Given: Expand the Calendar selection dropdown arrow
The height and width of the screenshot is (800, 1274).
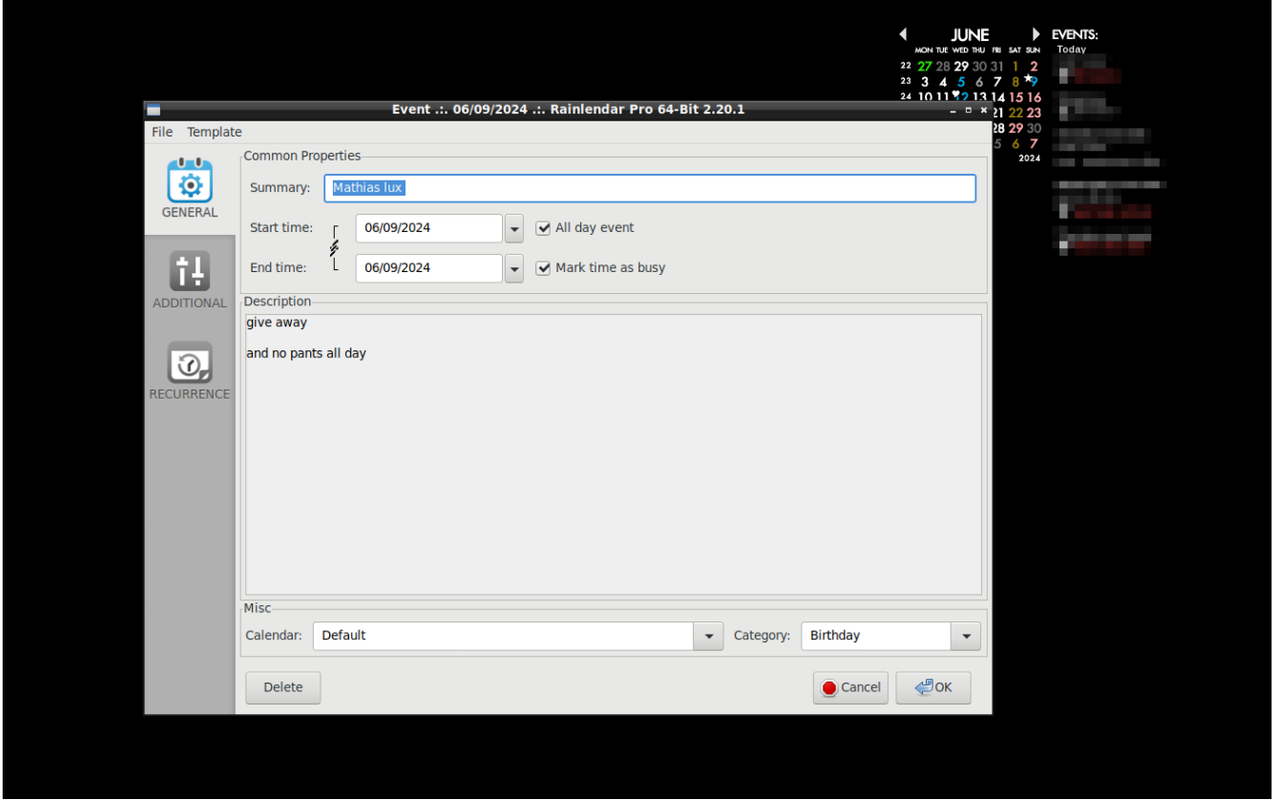Looking at the screenshot, I should coord(708,636).
